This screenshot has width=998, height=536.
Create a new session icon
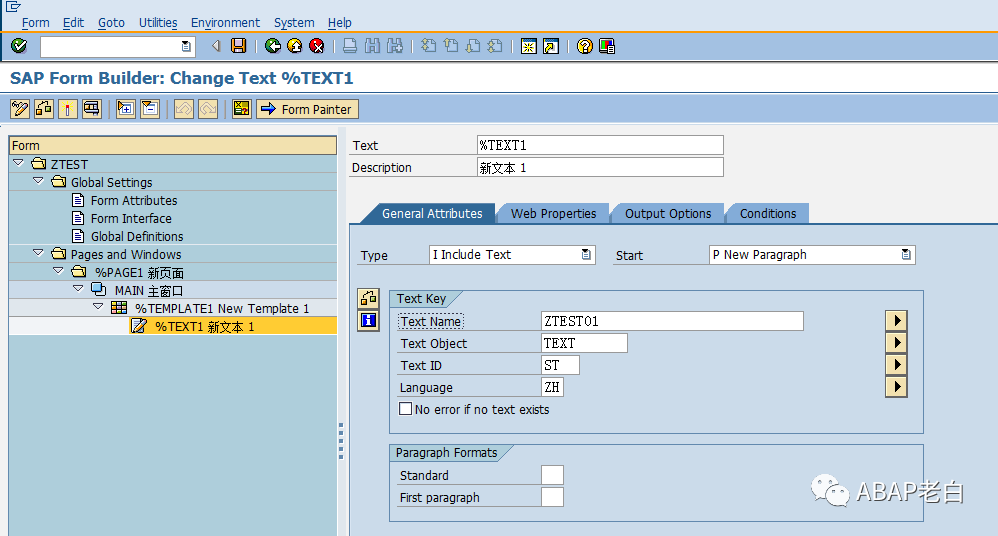tap(529, 46)
